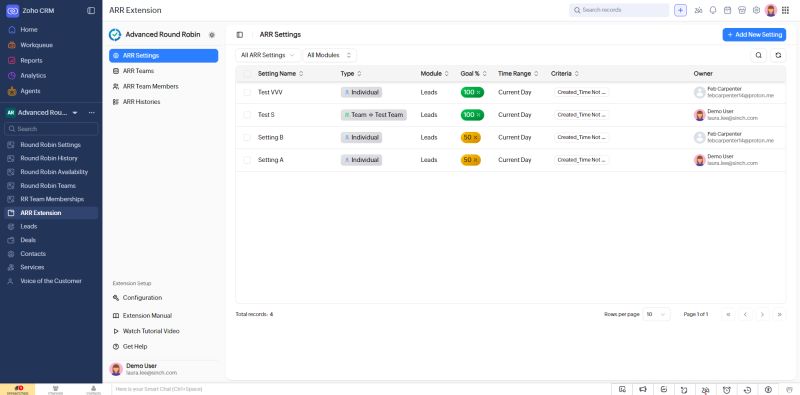
Task: Open the apps grid launcher icon
Action: coord(785,10)
